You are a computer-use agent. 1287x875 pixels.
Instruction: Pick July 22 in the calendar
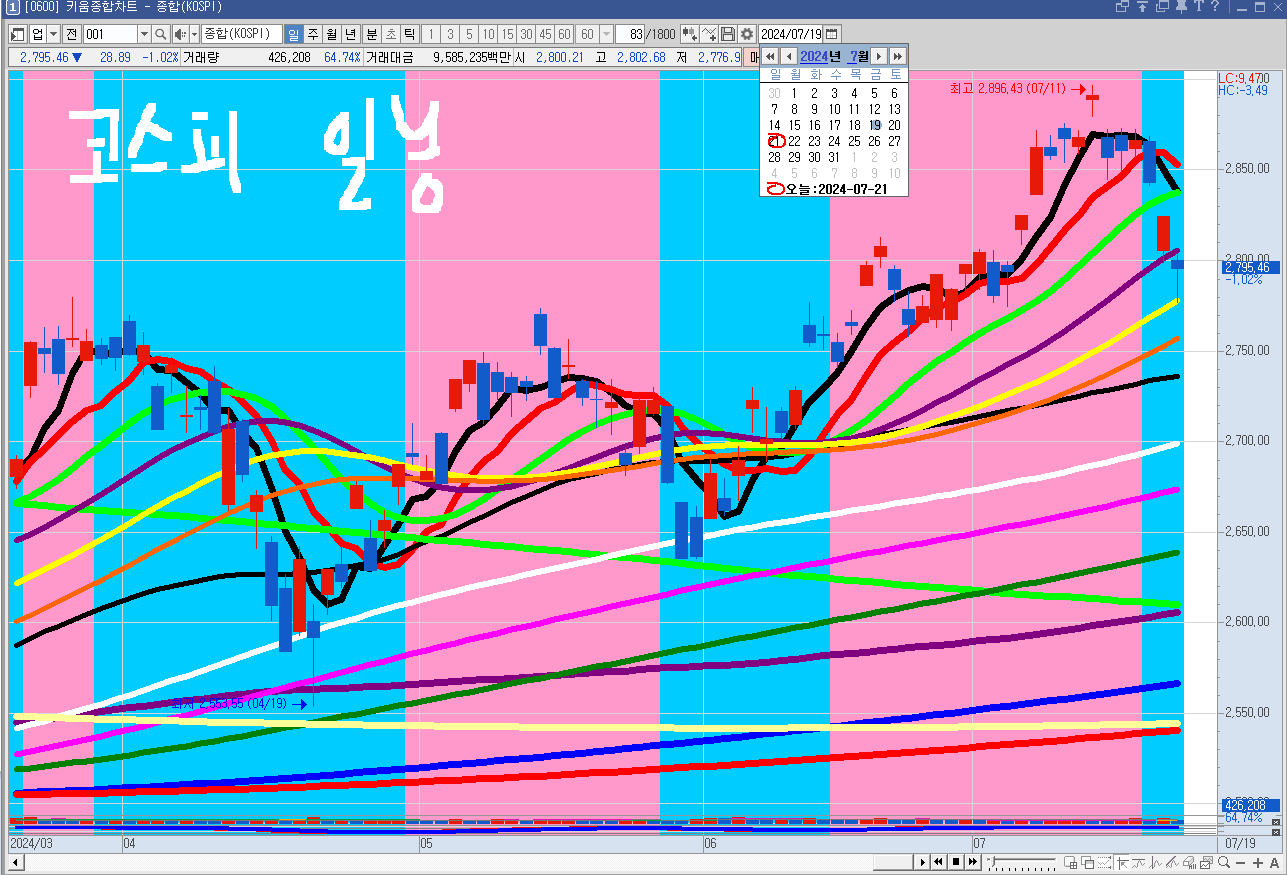click(795, 141)
